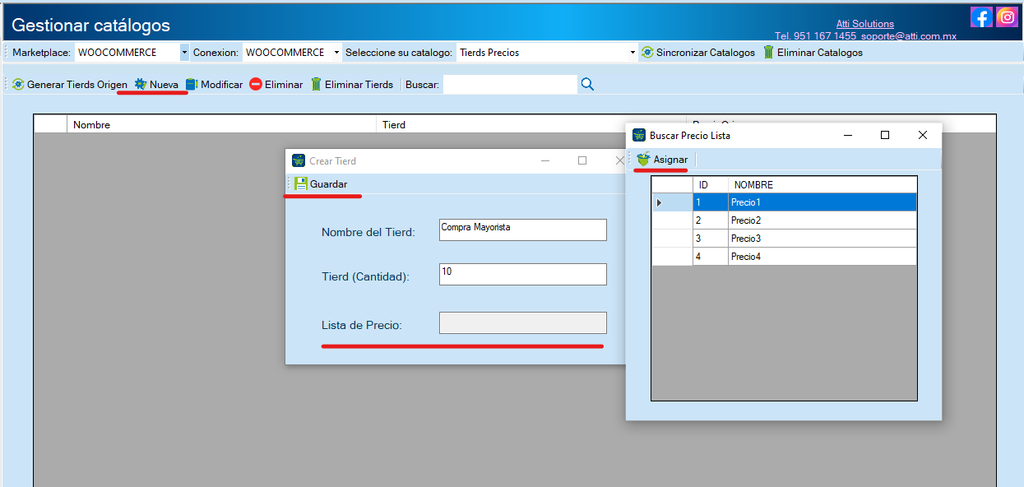
Task: Select the Precio1 row
Action: (784, 202)
